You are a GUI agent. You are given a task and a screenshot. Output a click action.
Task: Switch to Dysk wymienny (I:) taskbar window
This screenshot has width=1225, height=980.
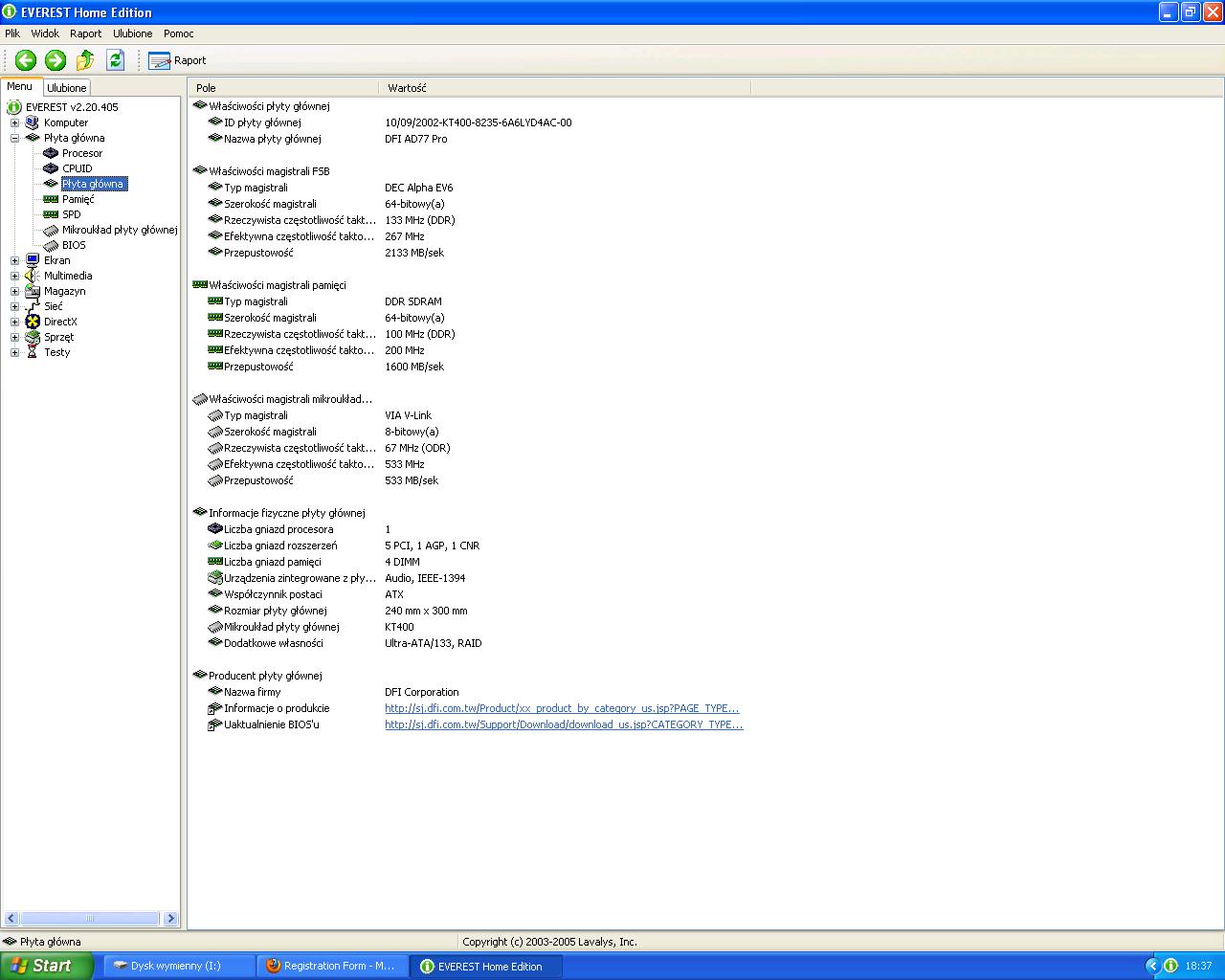click(x=178, y=966)
